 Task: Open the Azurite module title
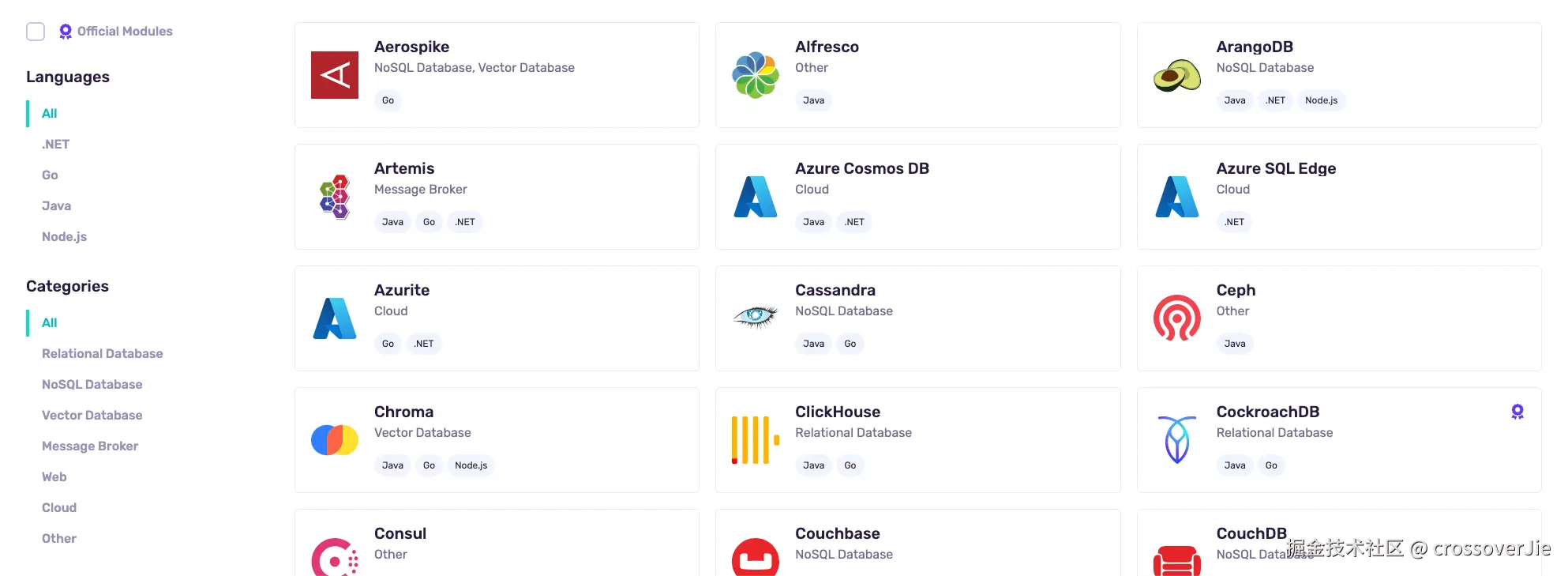point(402,290)
